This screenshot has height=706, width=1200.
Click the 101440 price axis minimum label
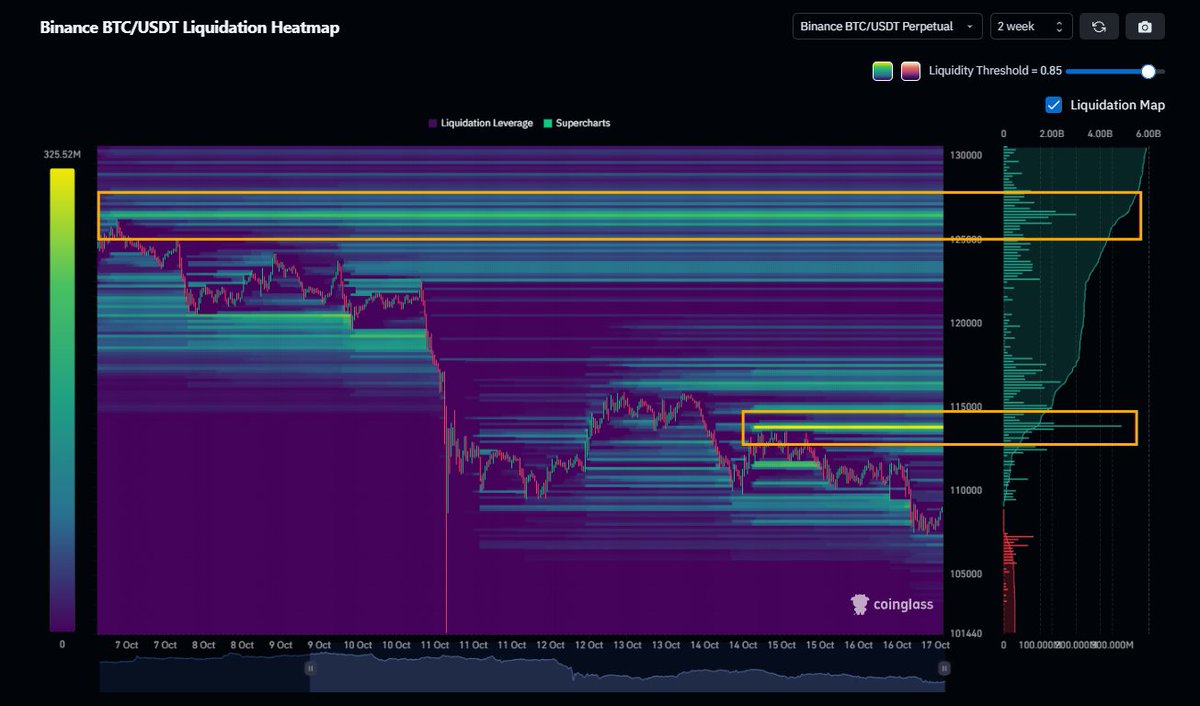[x=966, y=633]
